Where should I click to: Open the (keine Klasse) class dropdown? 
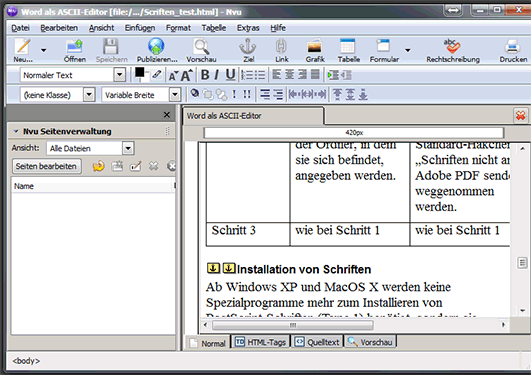tap(89, 95)
